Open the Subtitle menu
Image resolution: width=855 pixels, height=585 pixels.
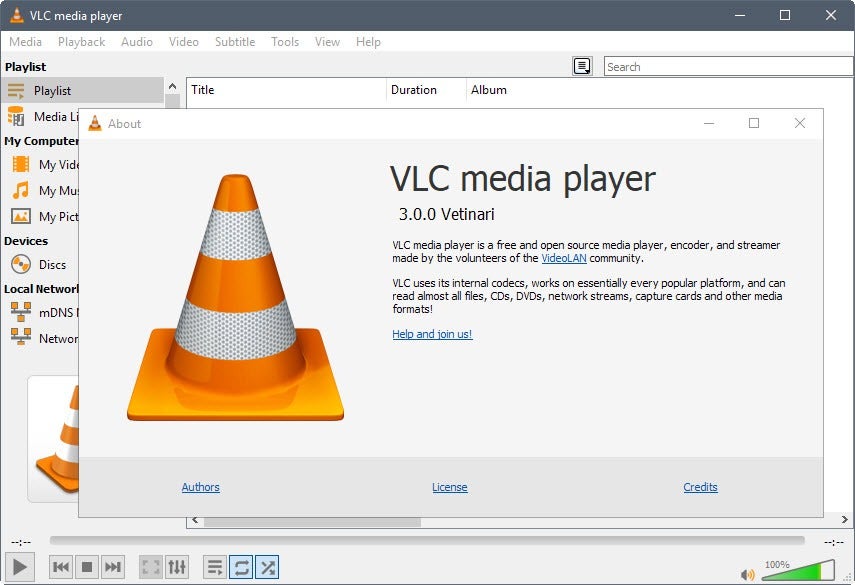234,42
